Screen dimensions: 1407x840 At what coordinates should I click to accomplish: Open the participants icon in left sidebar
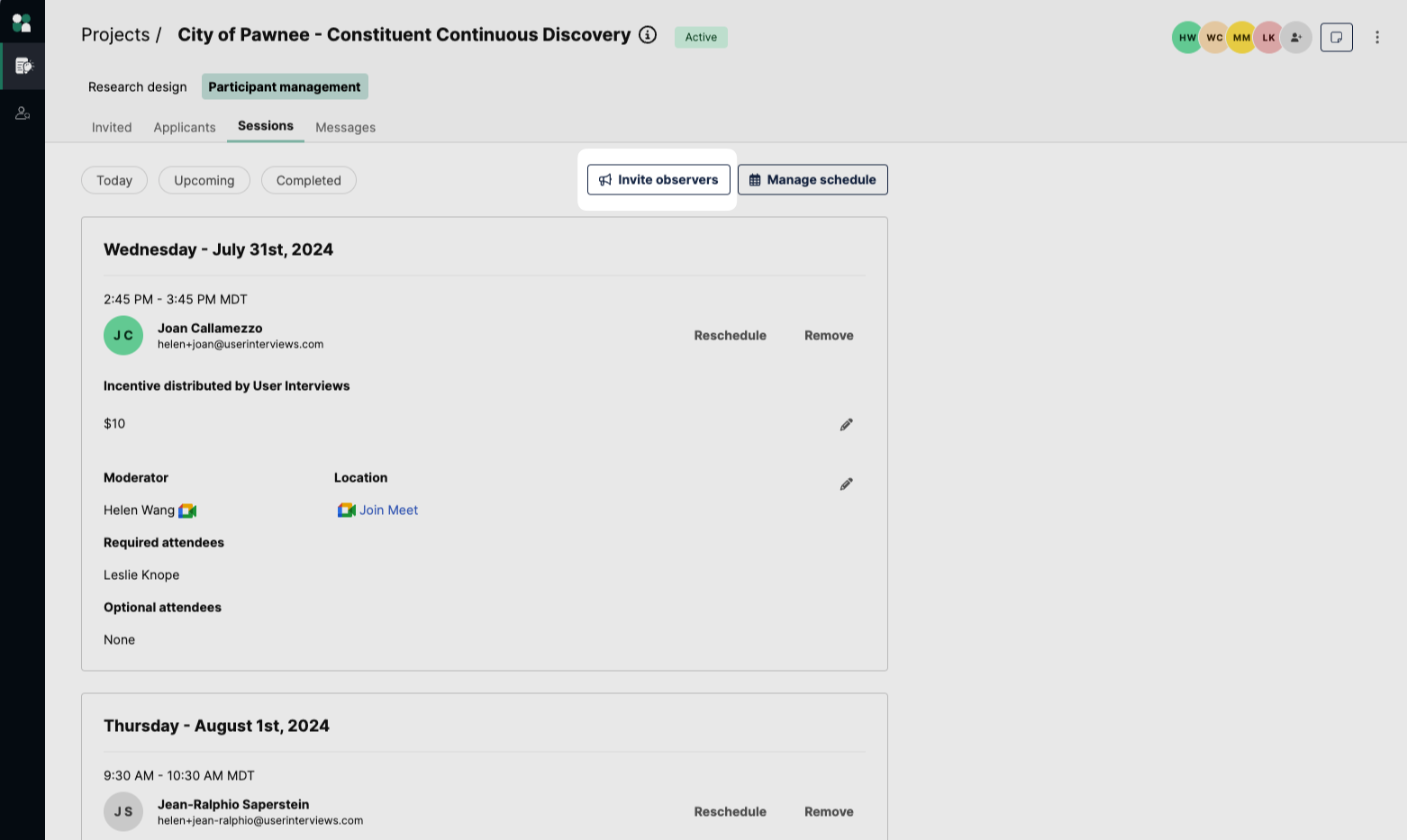coord(23,113)
